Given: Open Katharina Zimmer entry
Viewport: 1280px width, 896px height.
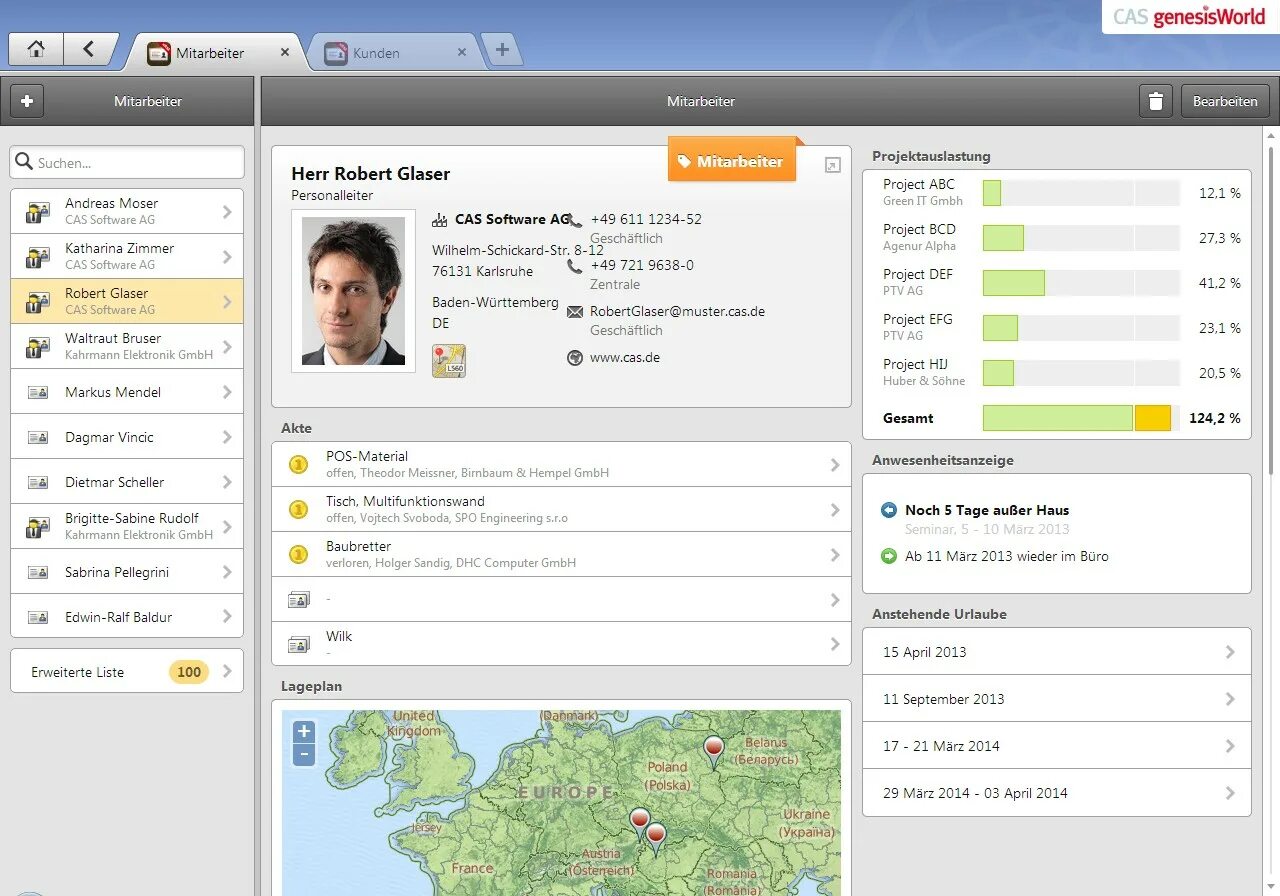Looking at the screenshot, I should pyautogui.click(x=127, y=256).
